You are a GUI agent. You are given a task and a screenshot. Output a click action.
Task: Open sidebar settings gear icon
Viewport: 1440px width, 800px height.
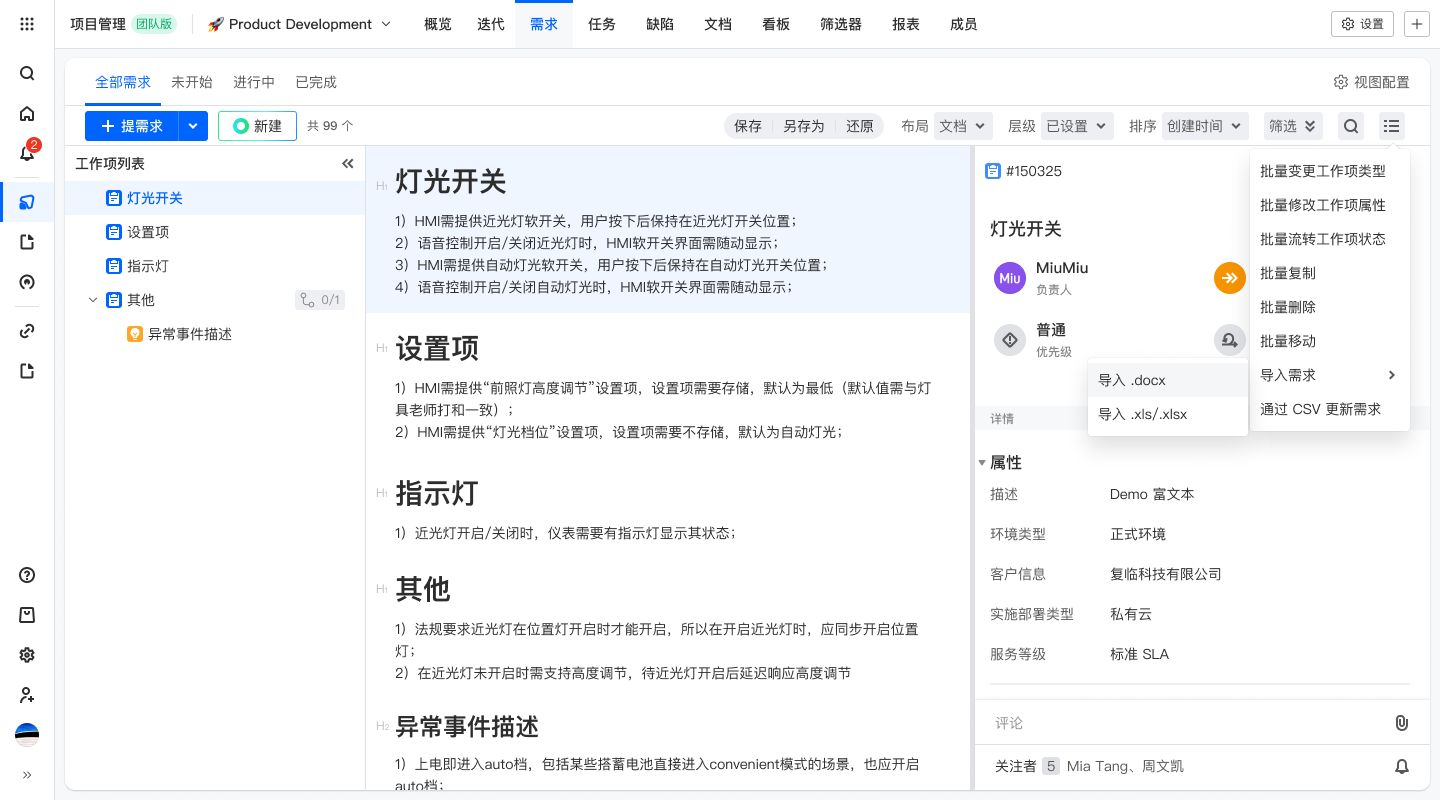pyautogui.click(x=27, y=655)
